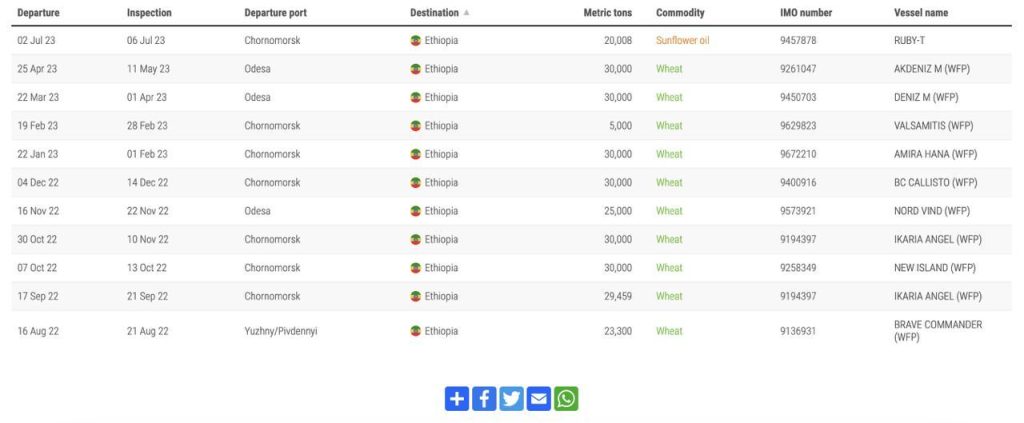Screen dimensions: 1024x423
Task: Click Wheat link in AKDENIZ M row
Action: click(669, 69)
